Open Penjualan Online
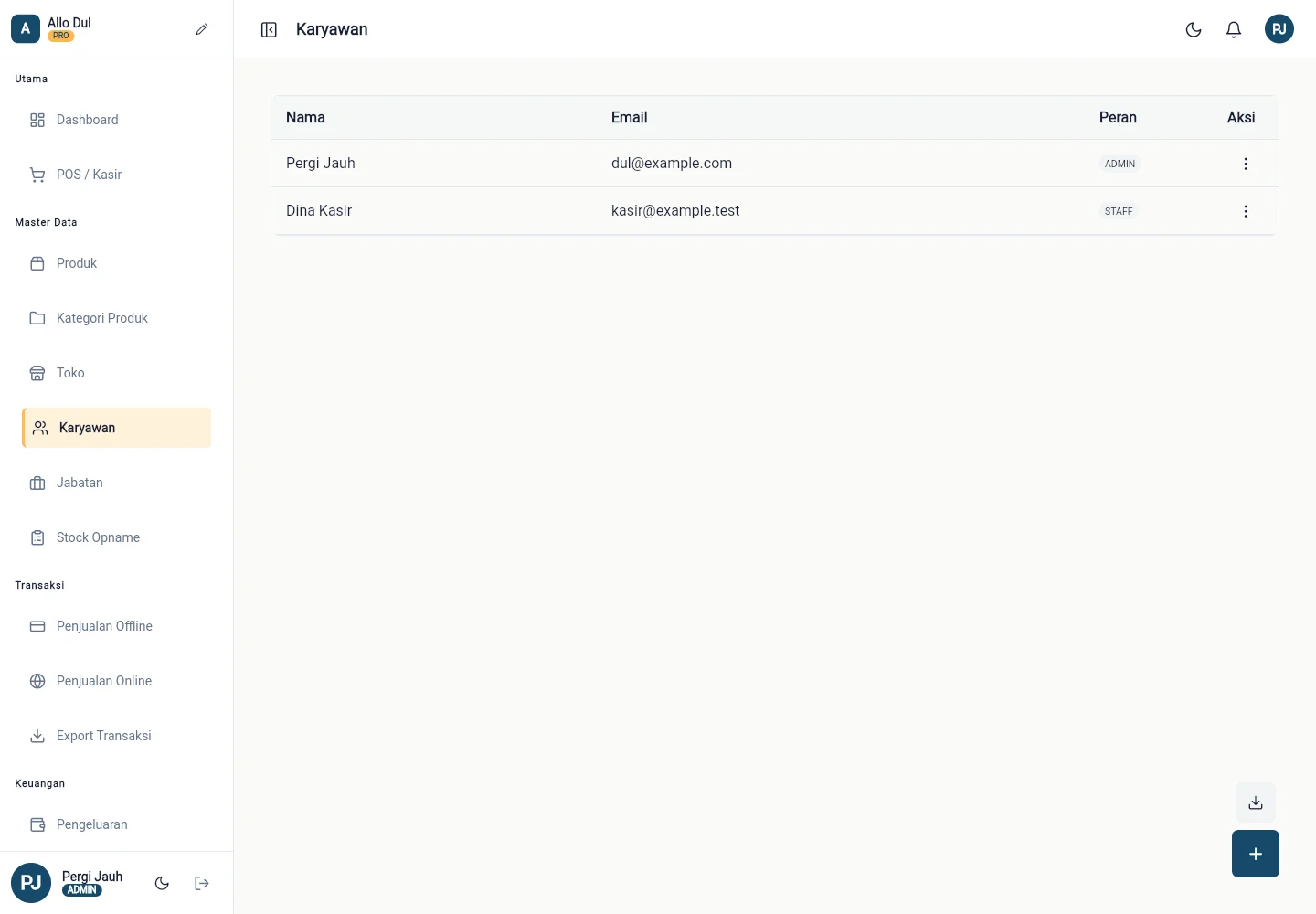The height and width of the screenshot is (914, 1316). (116, 681)
